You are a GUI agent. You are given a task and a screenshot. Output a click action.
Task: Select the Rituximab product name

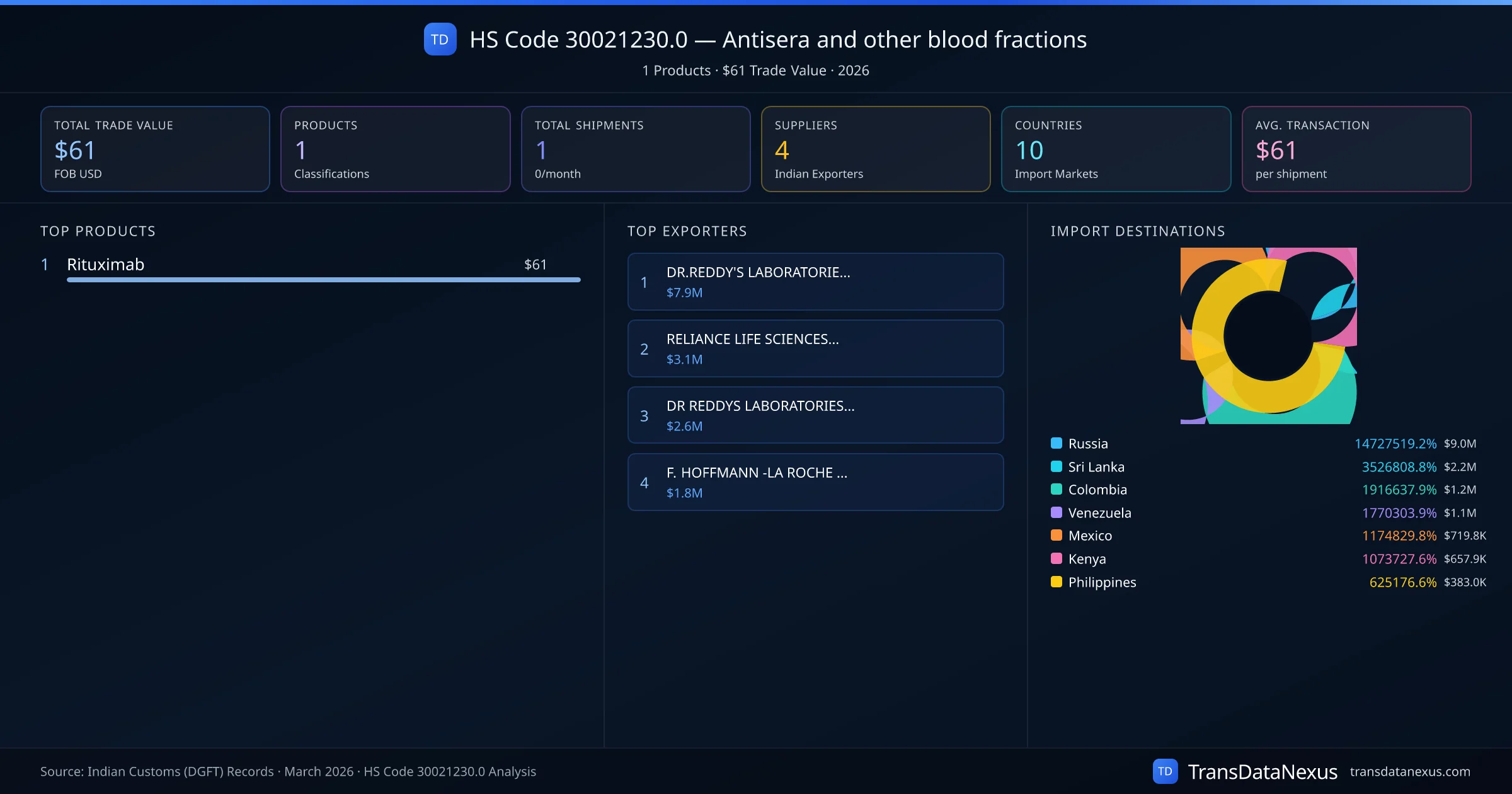(x=106, y=264)
